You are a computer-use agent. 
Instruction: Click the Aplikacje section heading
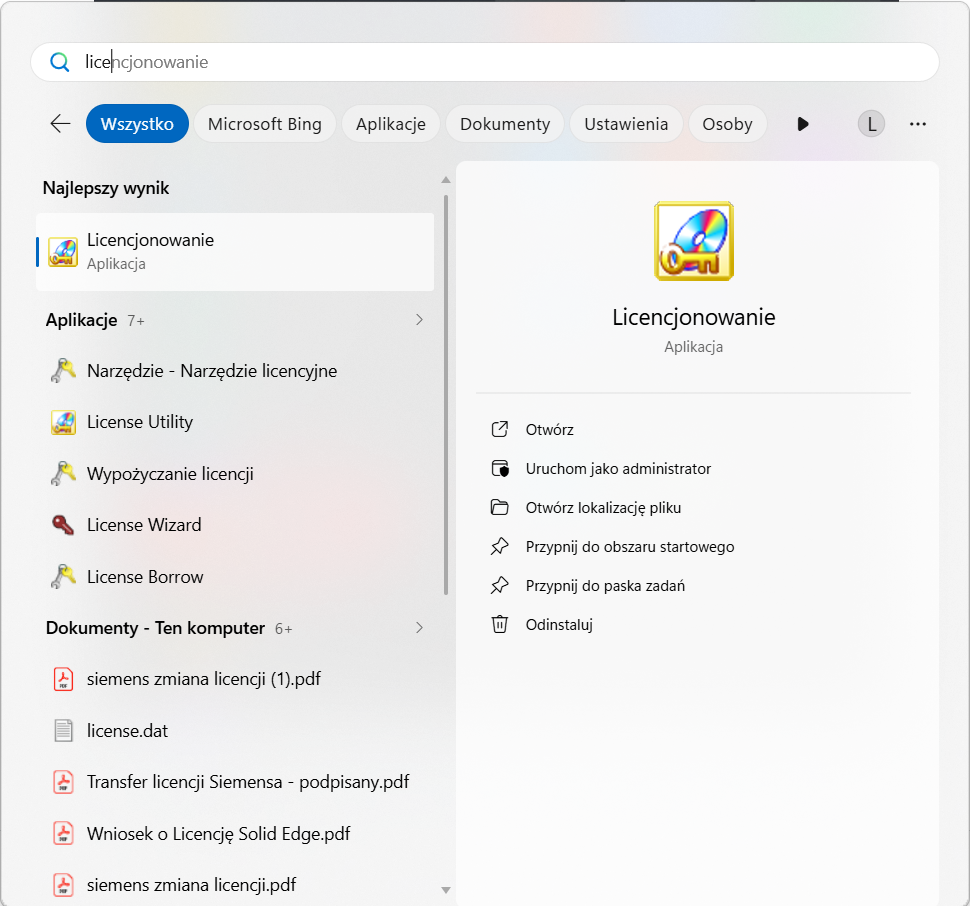pyautogui.click(x=82, y=320)
